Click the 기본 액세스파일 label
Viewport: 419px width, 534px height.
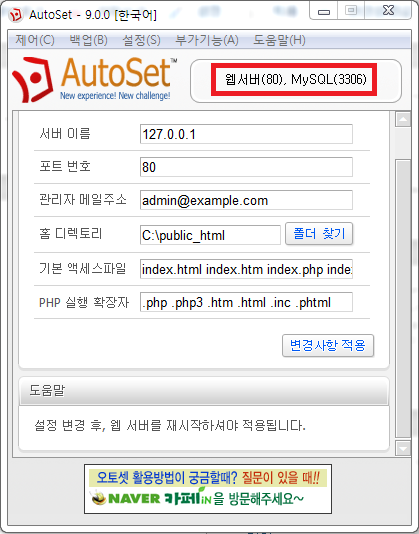pyautogui.click(x=82, y=268)
